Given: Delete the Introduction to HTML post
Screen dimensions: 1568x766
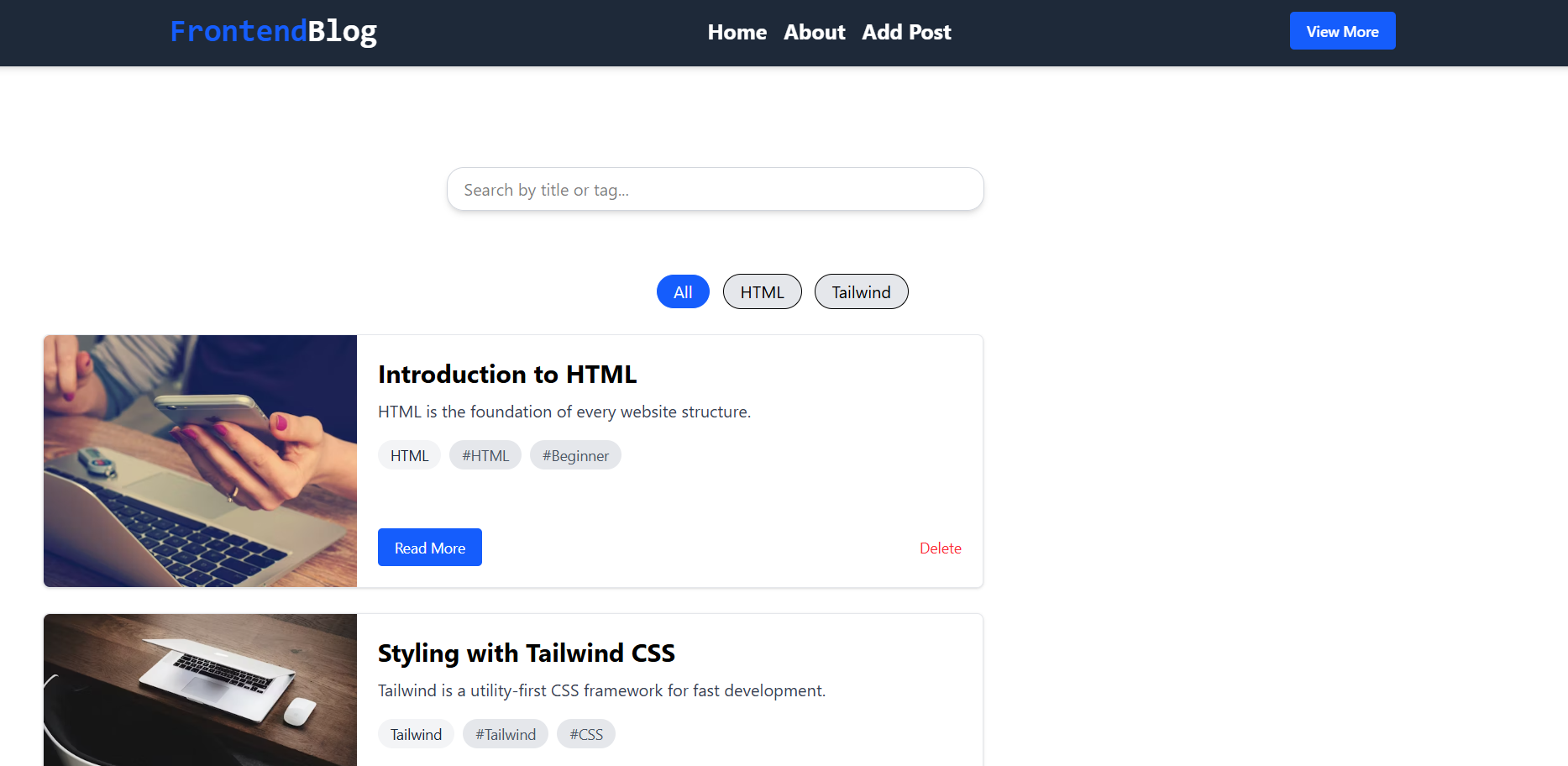Looking at the screenshot, I should tap(940, 548).
